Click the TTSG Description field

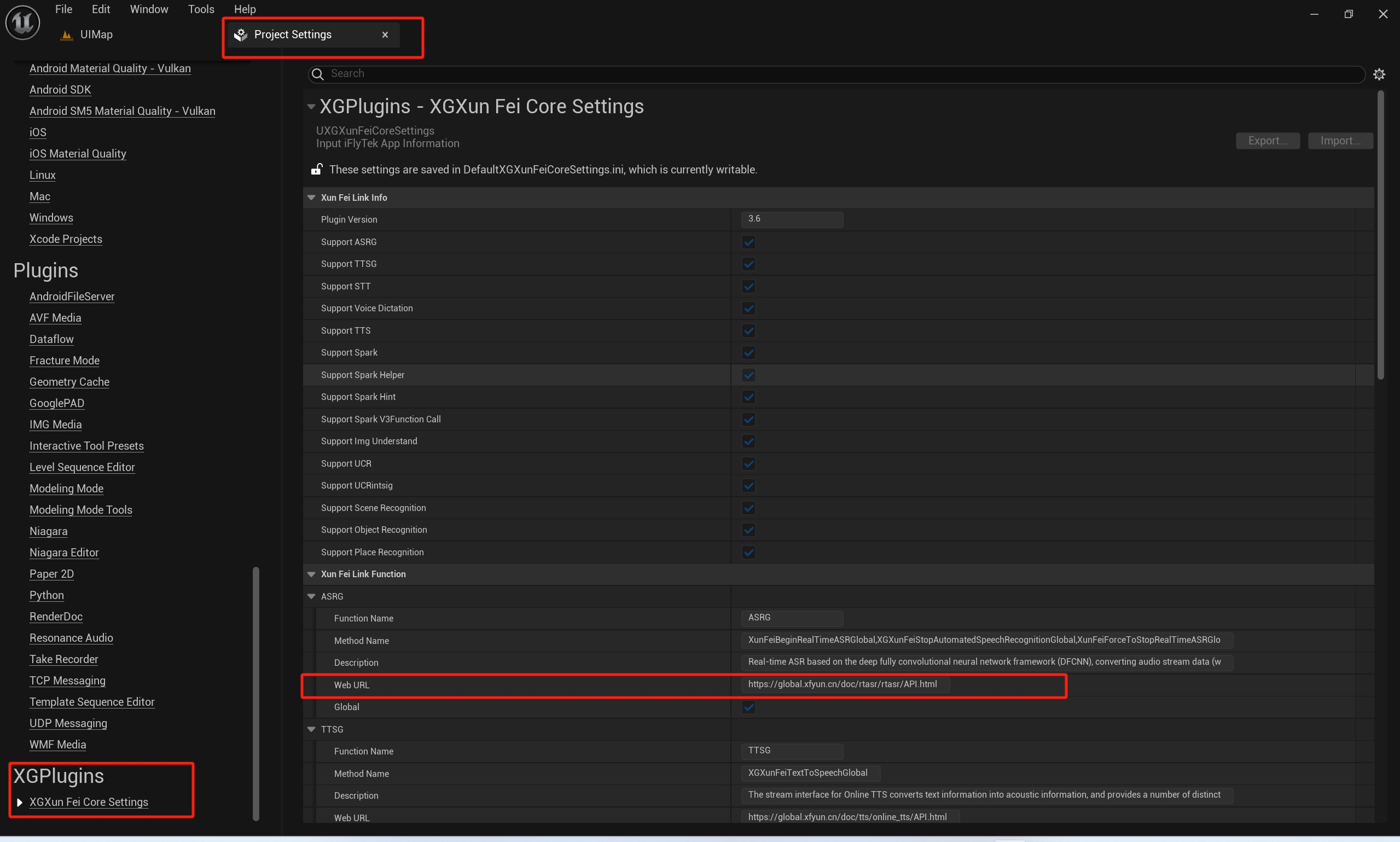(x=987, y=795)
